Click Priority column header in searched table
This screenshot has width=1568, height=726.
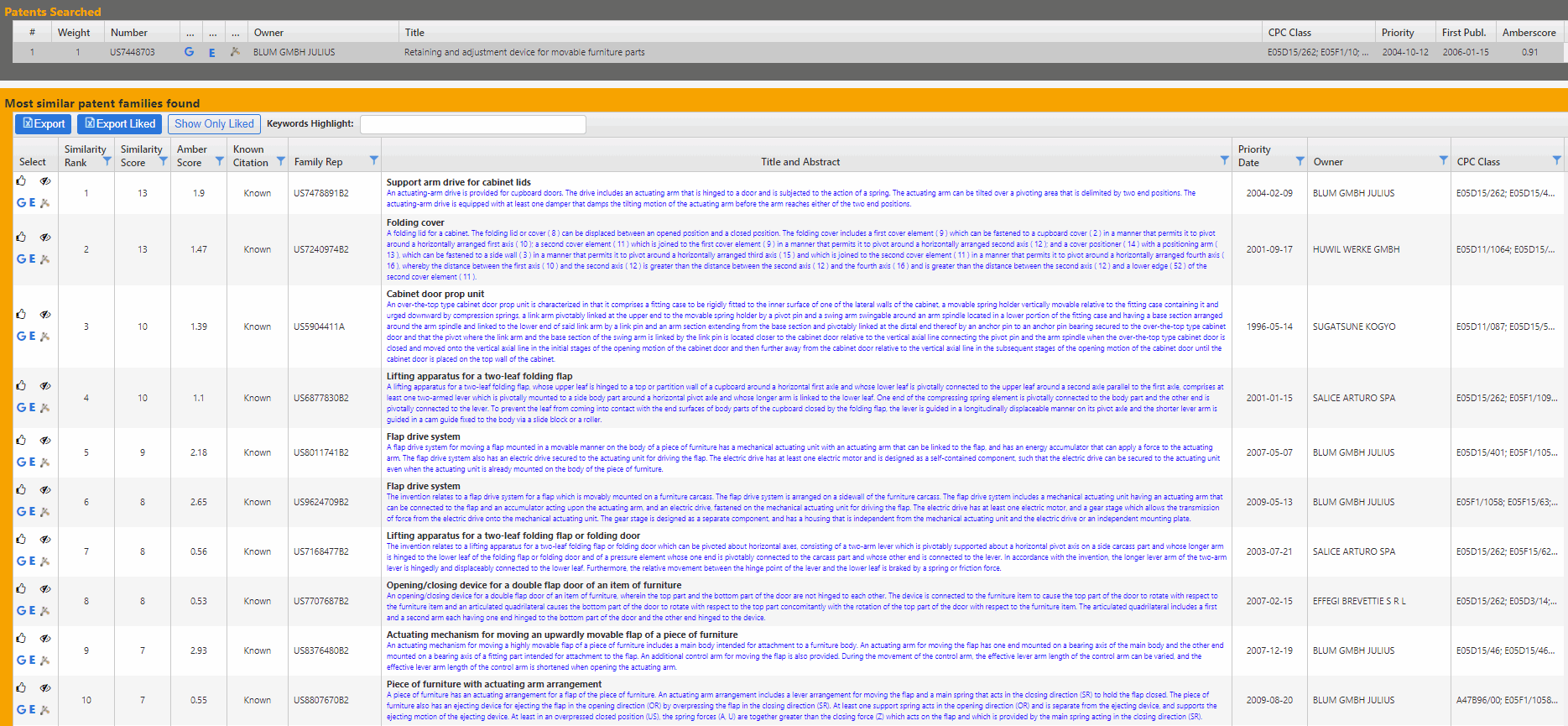pos(1398,33)
